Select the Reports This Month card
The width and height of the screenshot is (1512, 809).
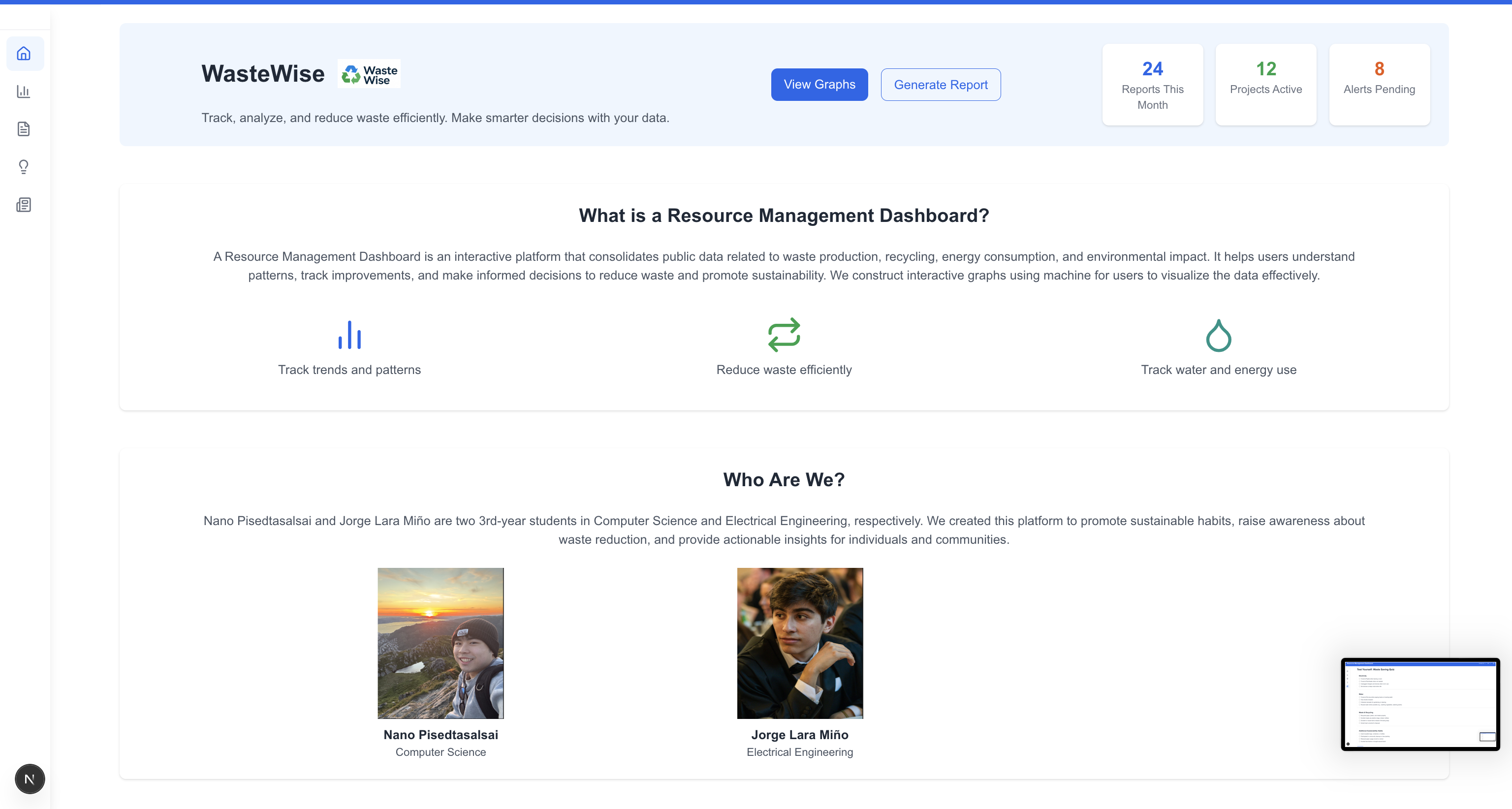1152,85
